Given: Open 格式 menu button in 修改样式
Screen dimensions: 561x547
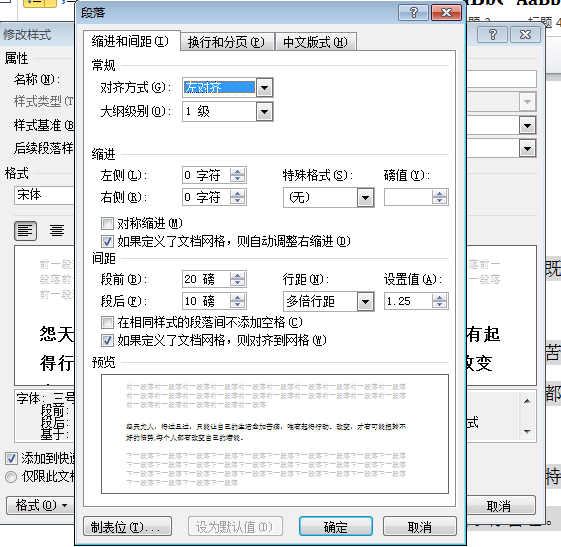Looking at the screenshot, I should coord(40,506).
